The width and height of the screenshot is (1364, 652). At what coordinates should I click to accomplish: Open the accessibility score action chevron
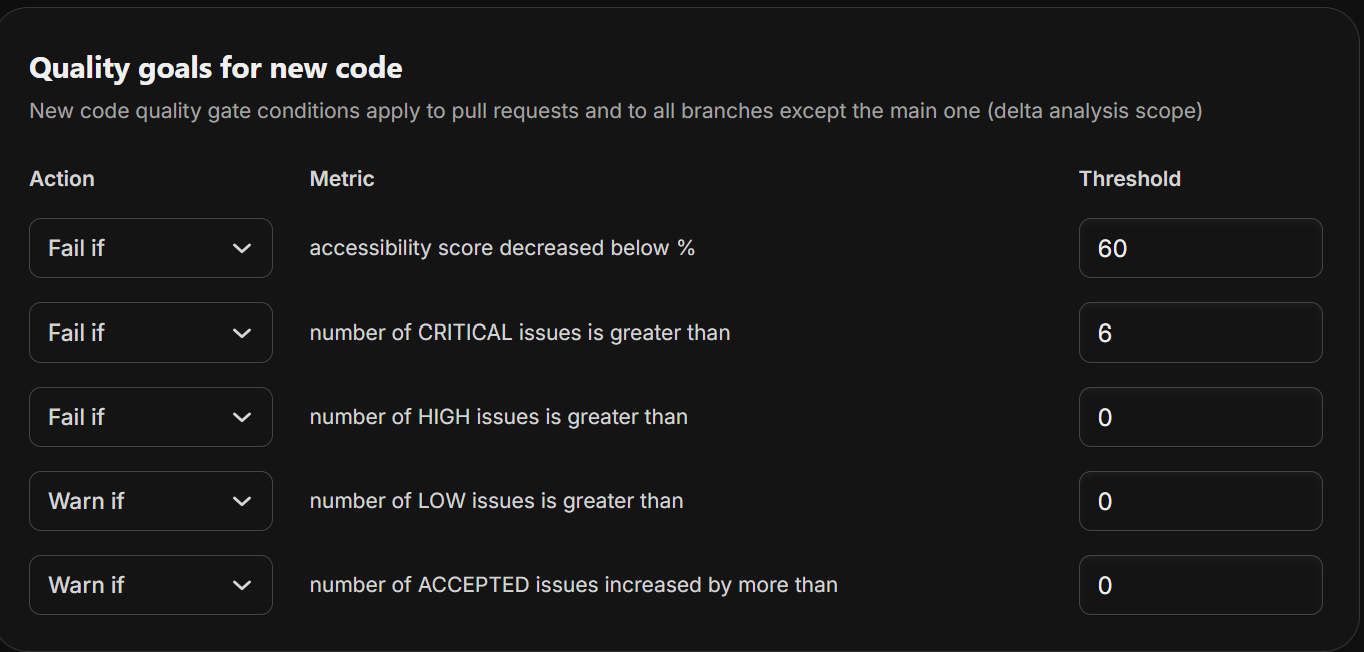click(242, 248)
